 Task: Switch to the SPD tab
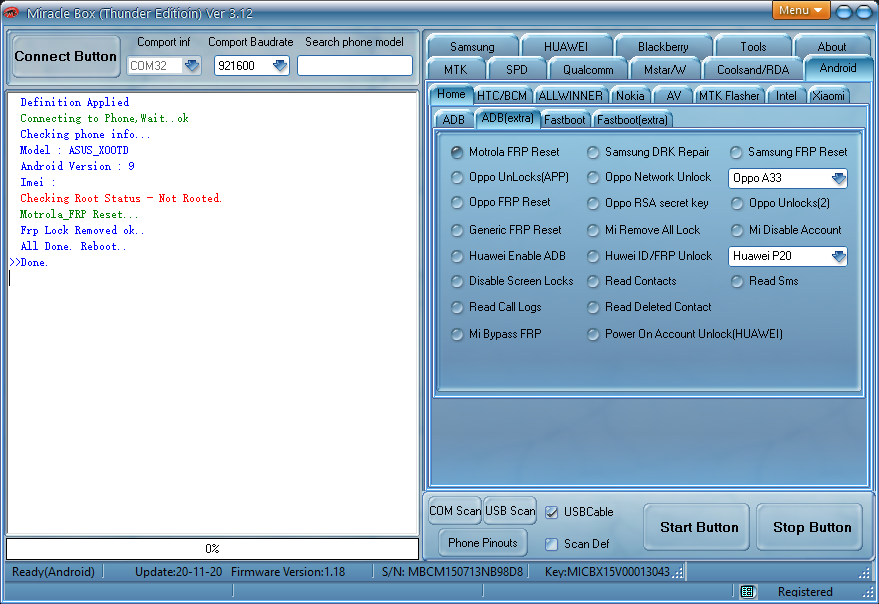click(516, 70)
